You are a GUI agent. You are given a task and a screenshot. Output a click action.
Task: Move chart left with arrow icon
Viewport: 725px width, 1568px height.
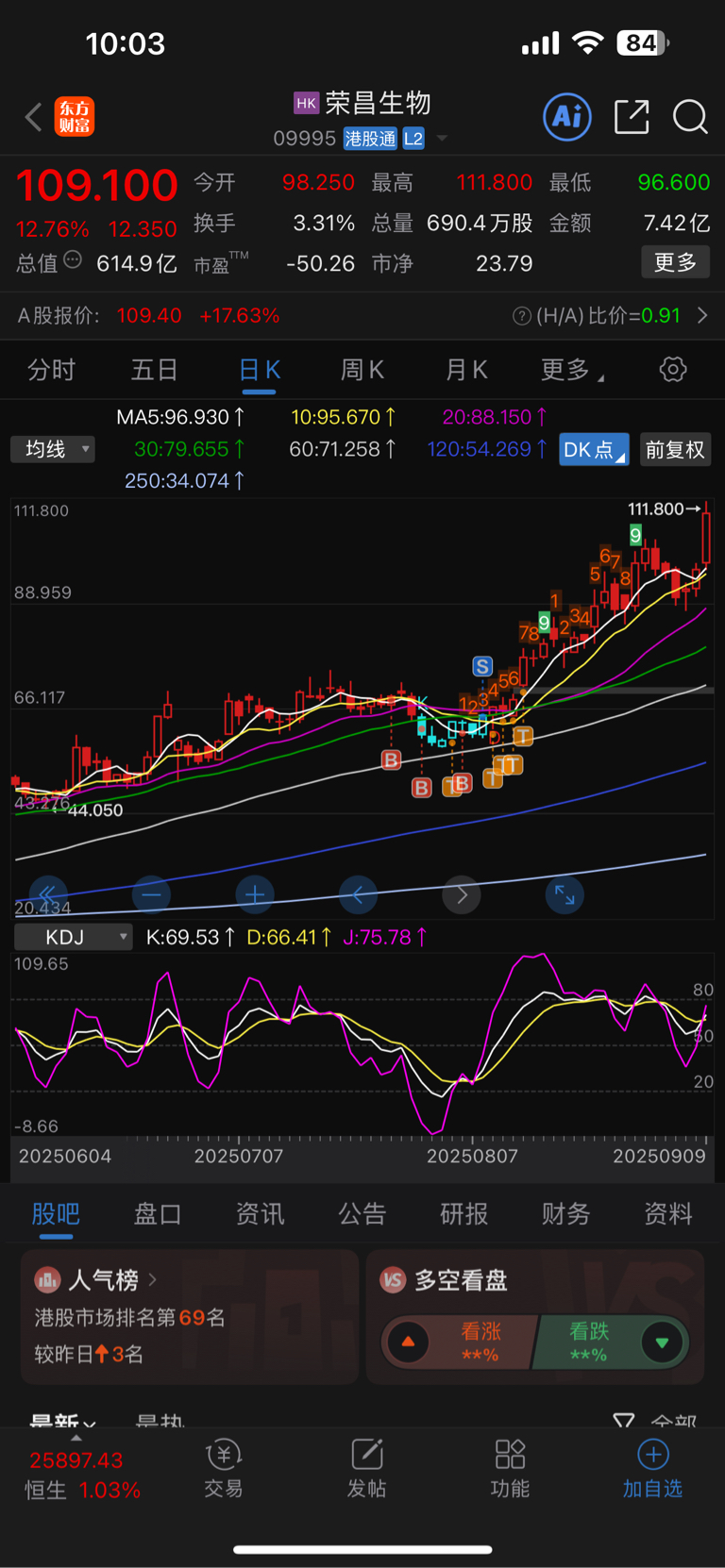coord(358,894)
